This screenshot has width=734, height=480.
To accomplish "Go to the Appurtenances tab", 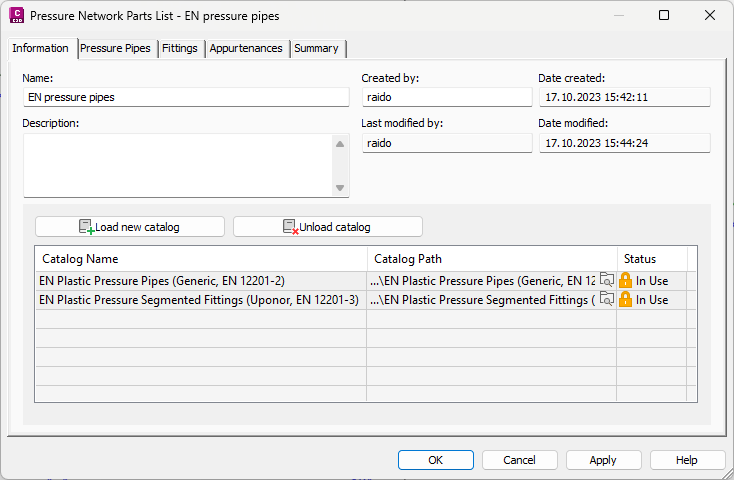I will click(x=246, y=48).
